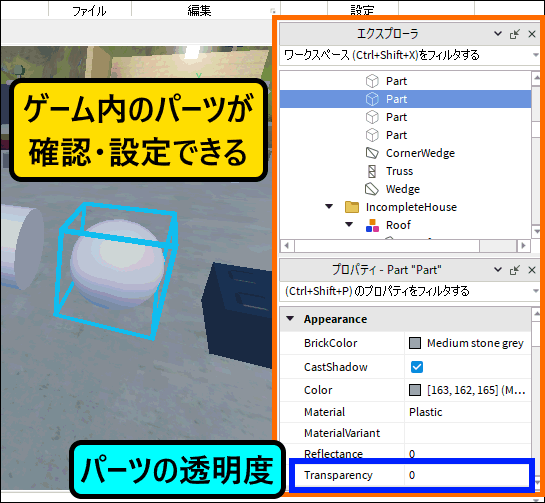Click the BrickColor Medium stone grey swatch

(415, 343)
